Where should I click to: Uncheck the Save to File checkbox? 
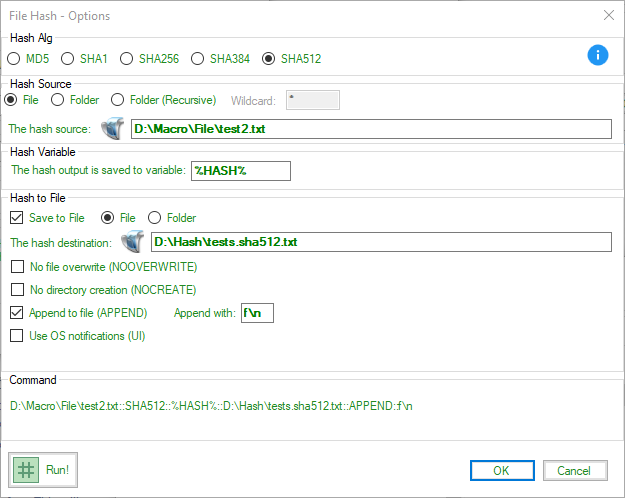tap(17, 217)
